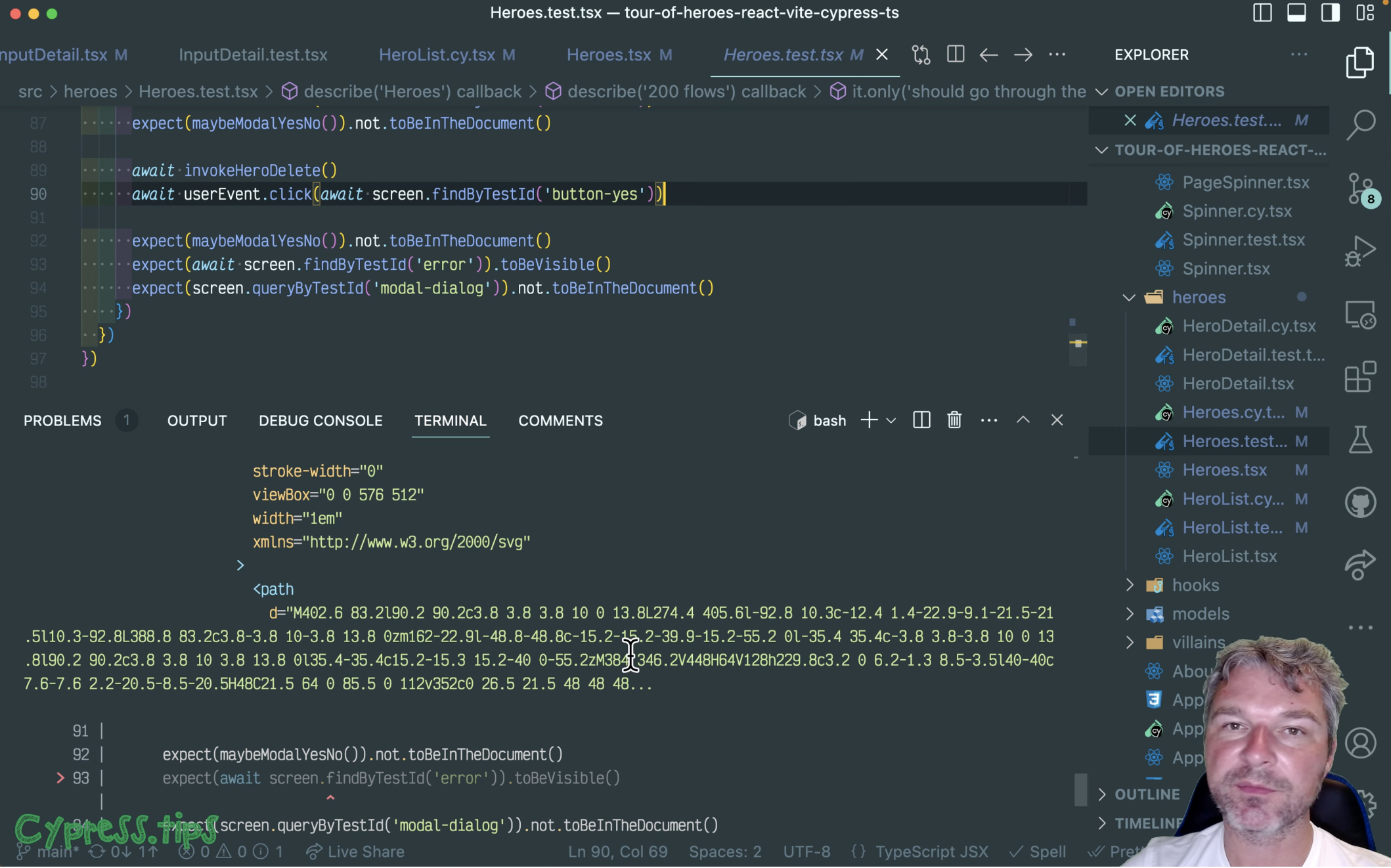Viewport: 1391px width, 868px height.
Task: Kill terminal with trash icon
Action: (954, 420)
